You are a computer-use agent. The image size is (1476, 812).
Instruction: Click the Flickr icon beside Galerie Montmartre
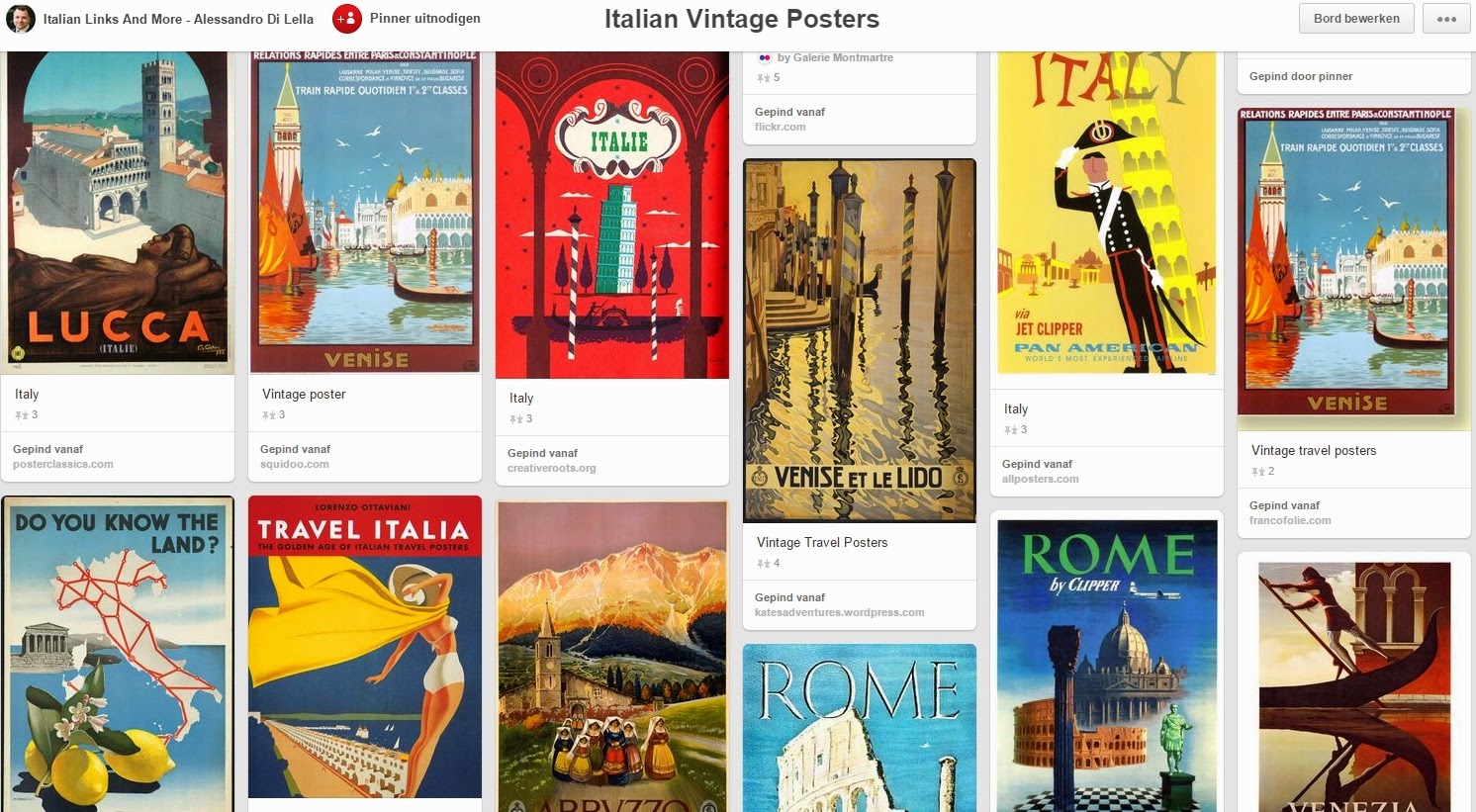pos(764,58)
